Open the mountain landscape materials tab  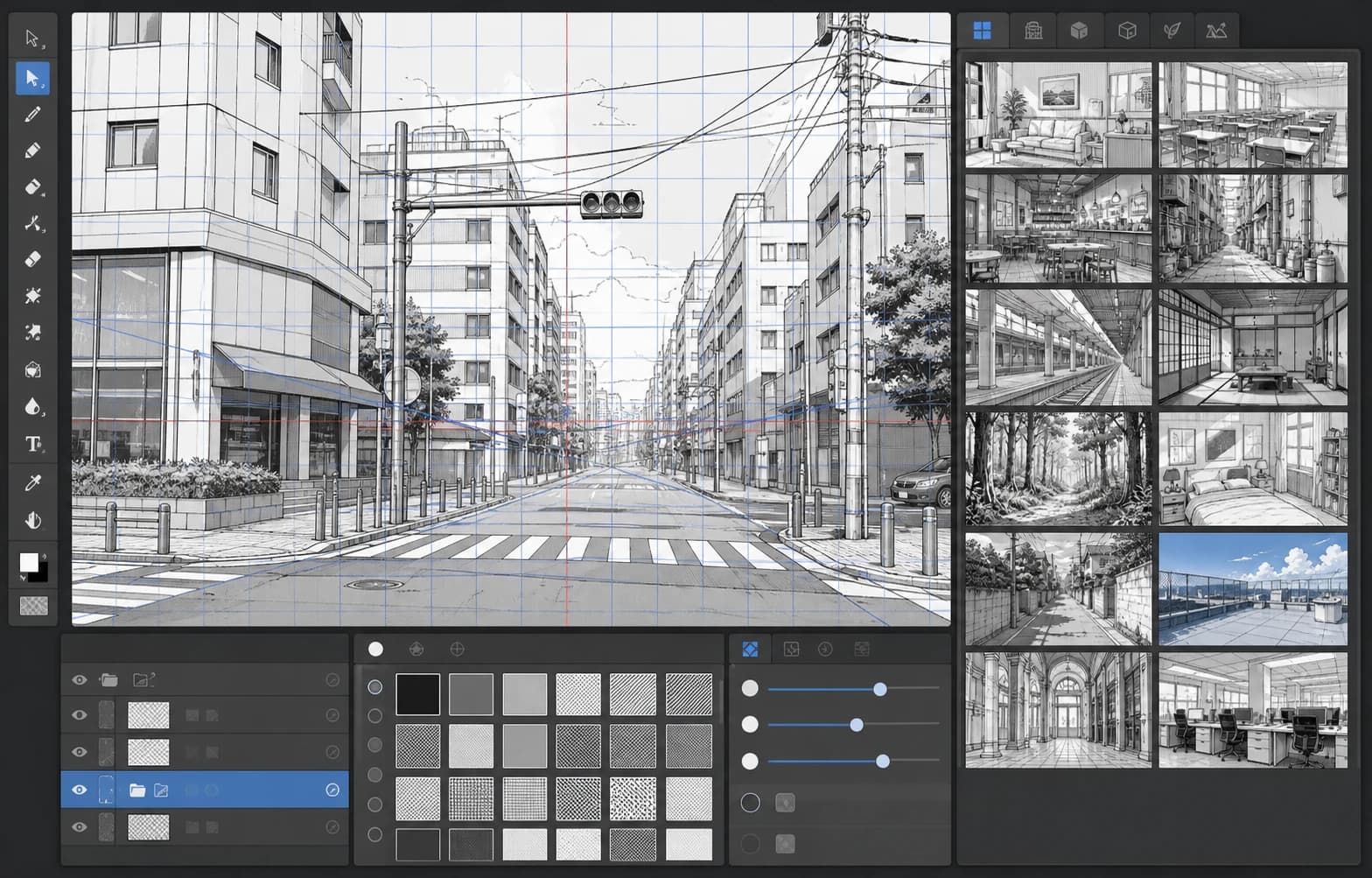pyautogui.click(x=1216, y=31)
